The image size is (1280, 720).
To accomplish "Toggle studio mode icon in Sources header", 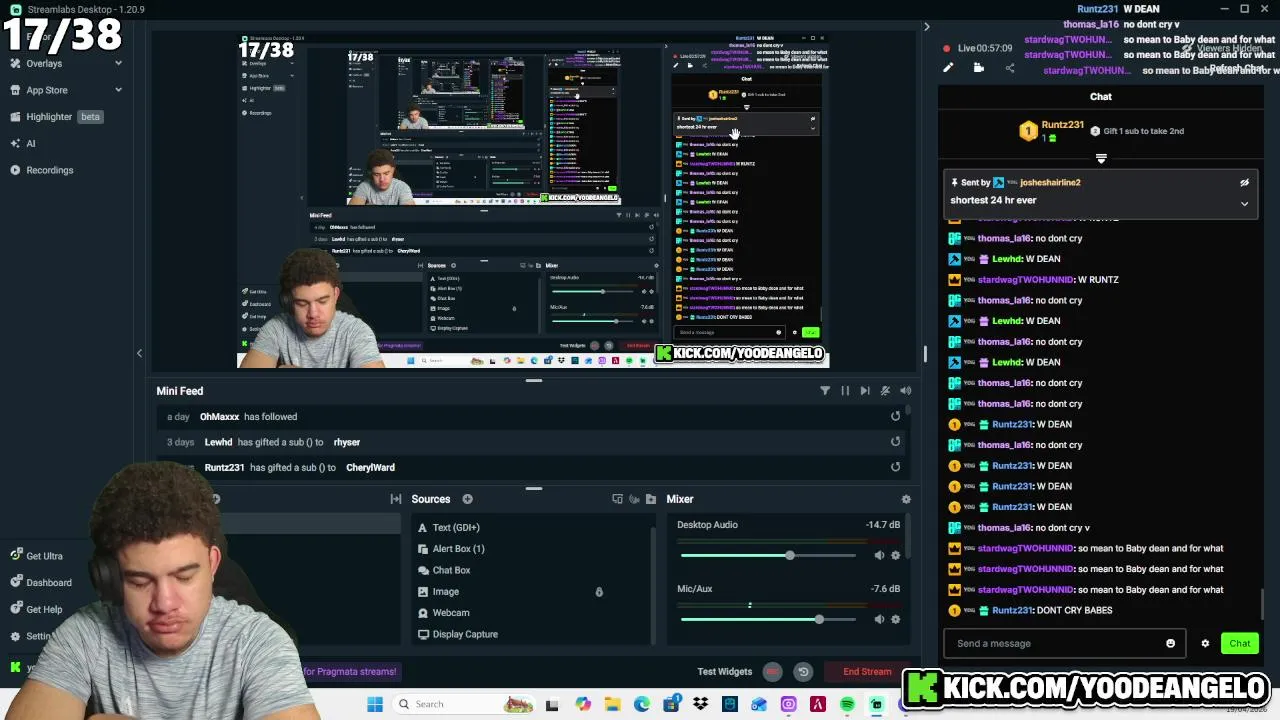I will click(x=617, y=499).
